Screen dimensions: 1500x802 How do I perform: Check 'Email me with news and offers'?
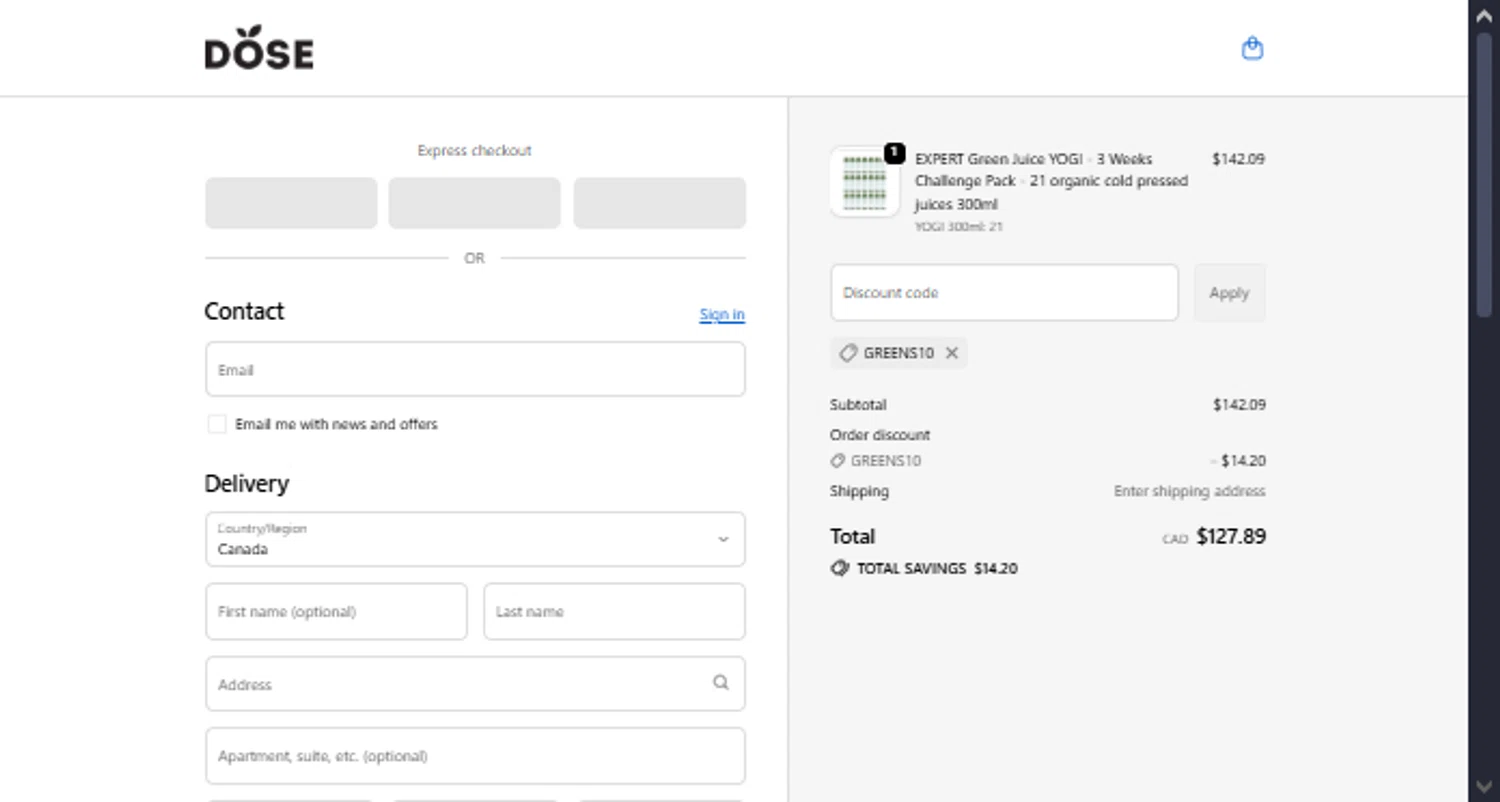[x=217, y=424]
